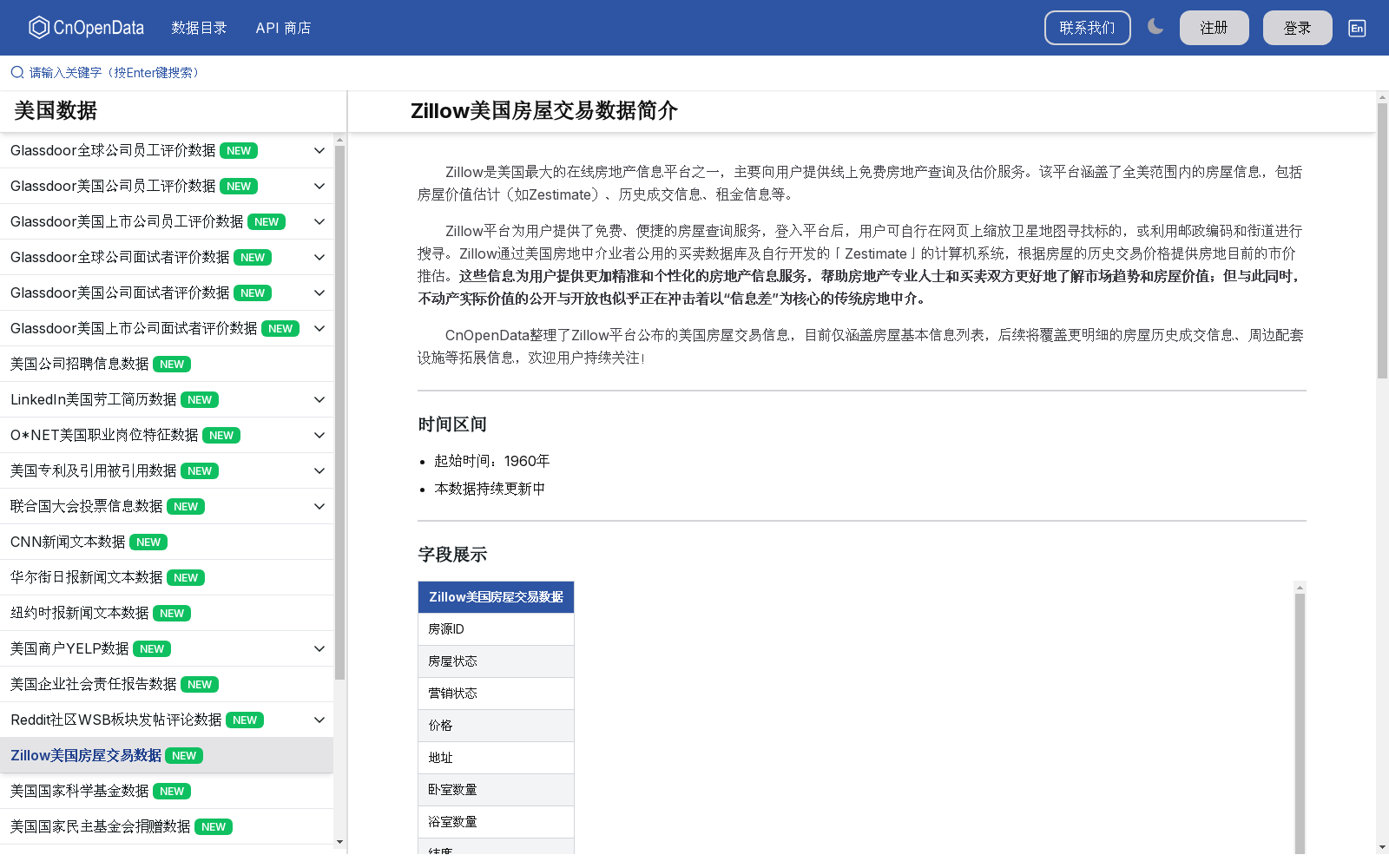1389x868 pixels.
Task: Expand Glassdoor全球公司面试者评价数据 chevron
Action: click(319, 257)
